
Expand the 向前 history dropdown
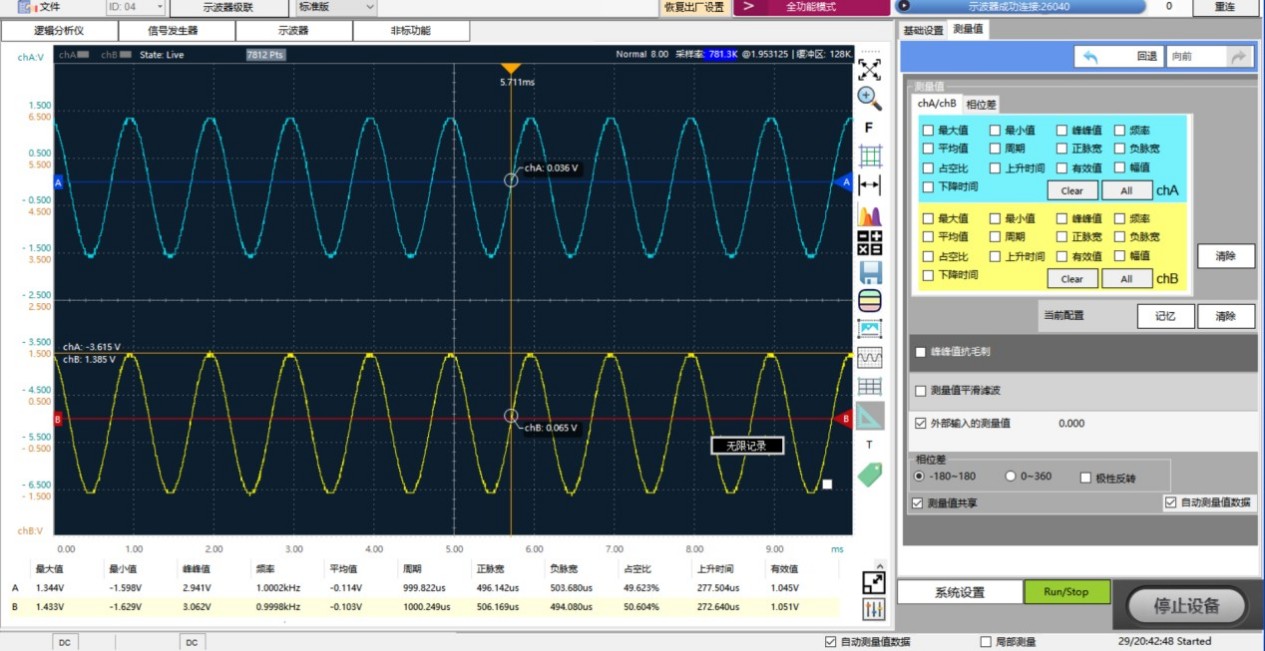pos(1210,57)
